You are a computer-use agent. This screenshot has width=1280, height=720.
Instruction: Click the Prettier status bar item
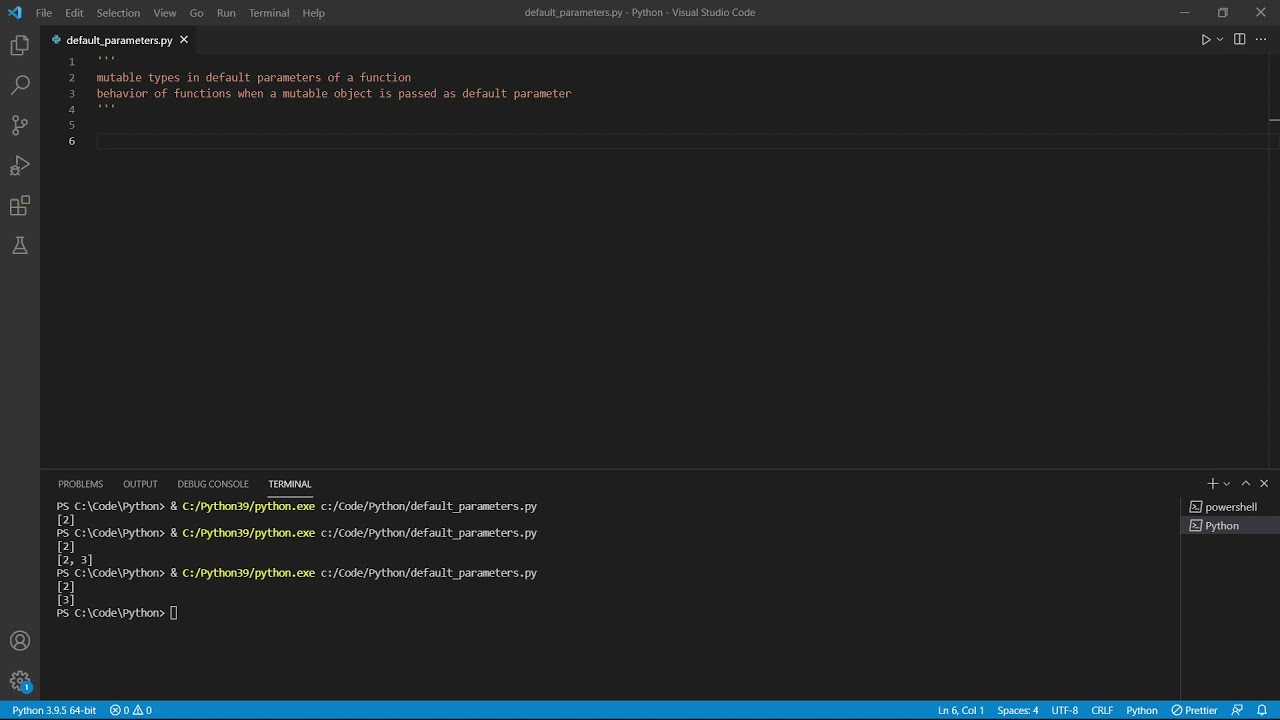point(1194,710)
